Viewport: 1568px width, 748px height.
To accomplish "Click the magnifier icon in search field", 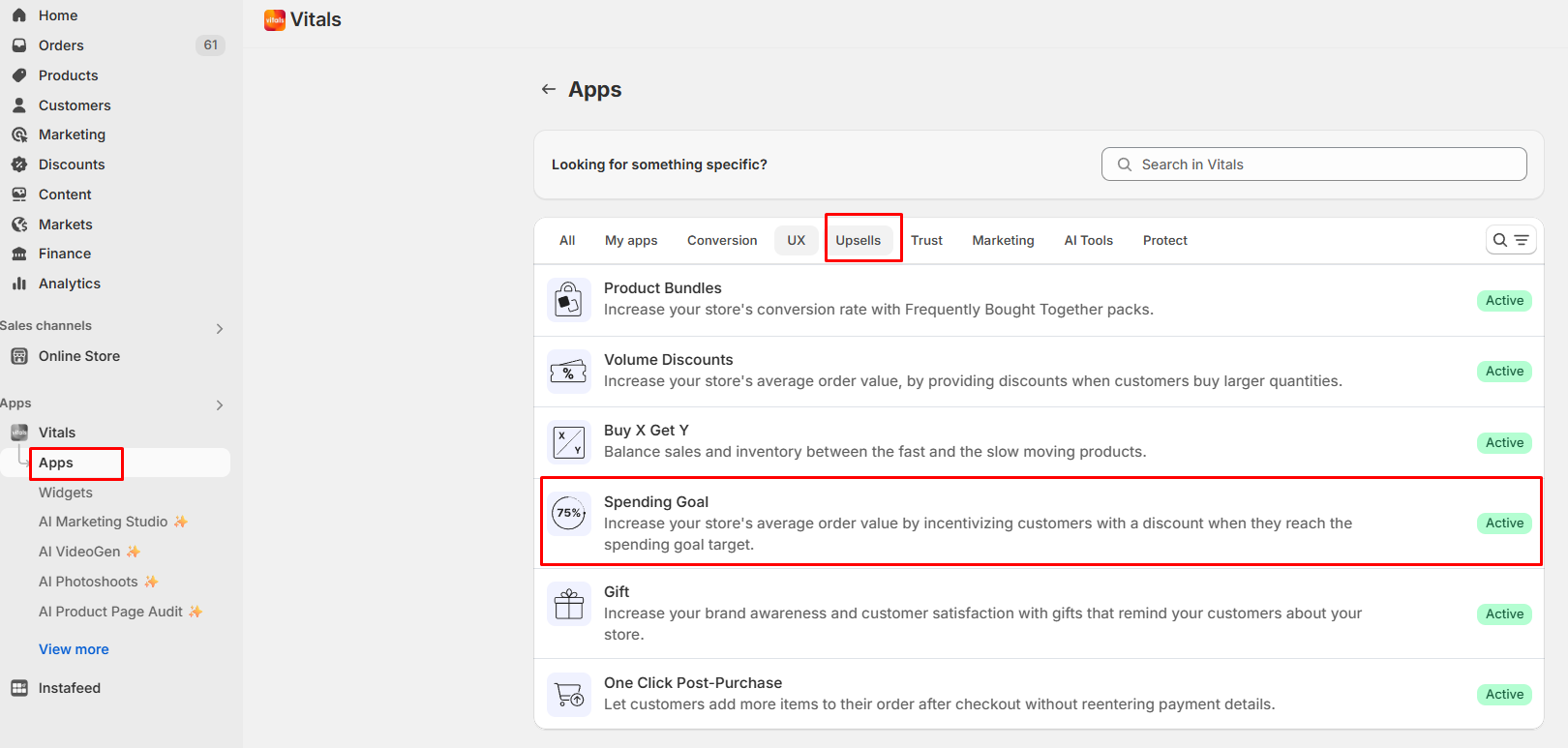I will (x=1125, y=165).
